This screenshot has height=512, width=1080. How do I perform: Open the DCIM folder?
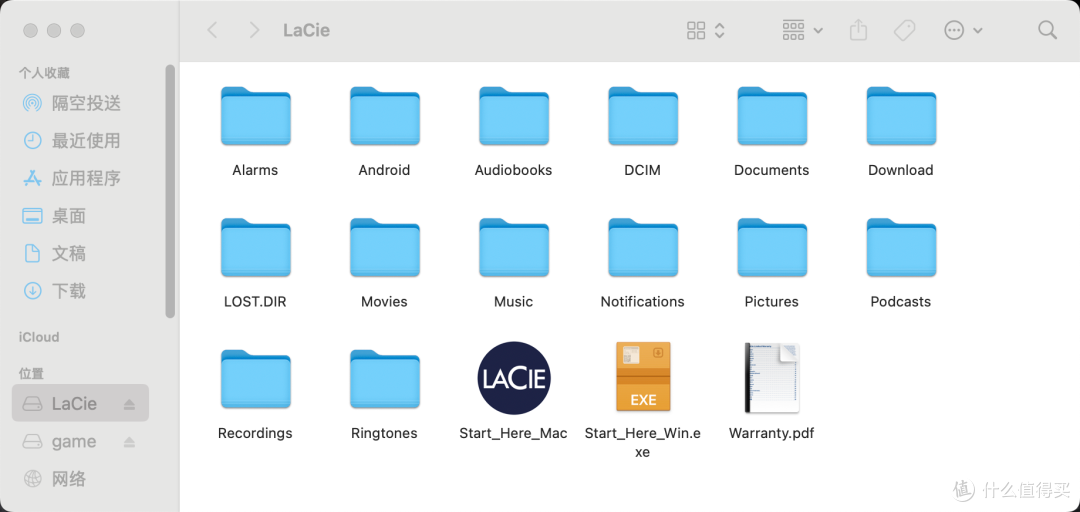coord(643,116)
